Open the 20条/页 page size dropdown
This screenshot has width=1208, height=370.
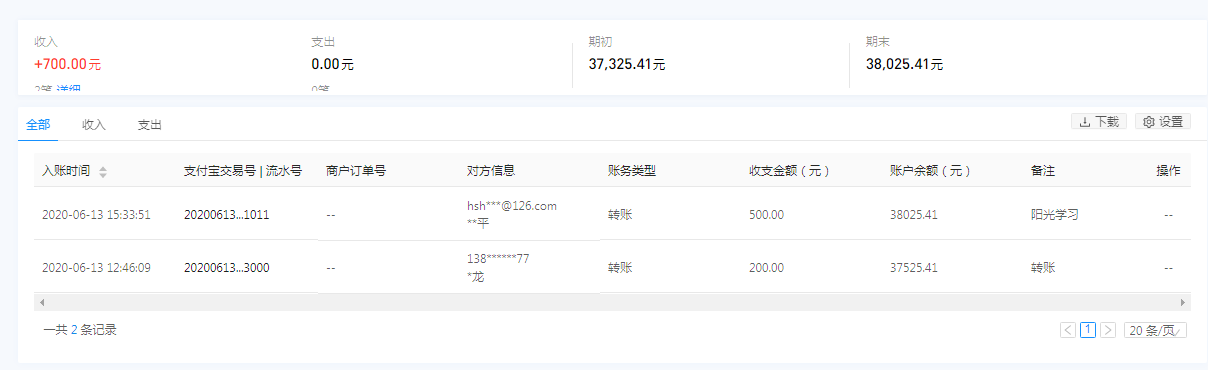(x=1155, y=330)
